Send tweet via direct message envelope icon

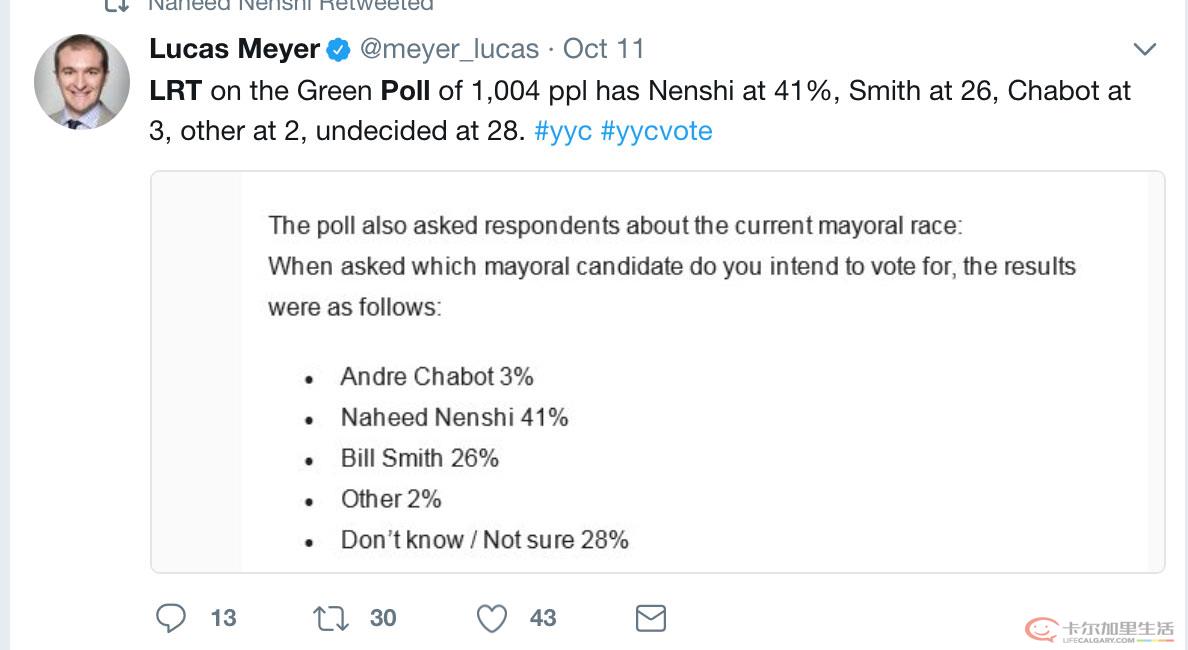coord(651,618)
